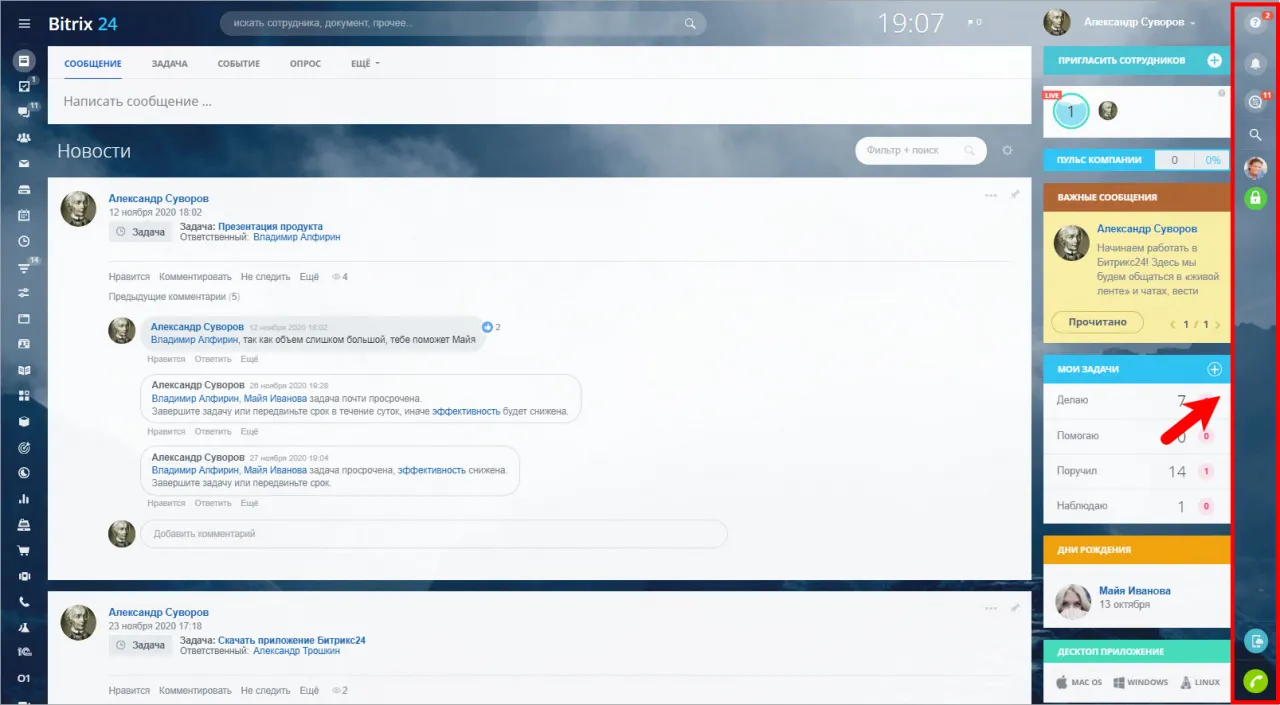
Task: Open the shopping cart icon in left sidebar
Action: [x=24, y=550]
